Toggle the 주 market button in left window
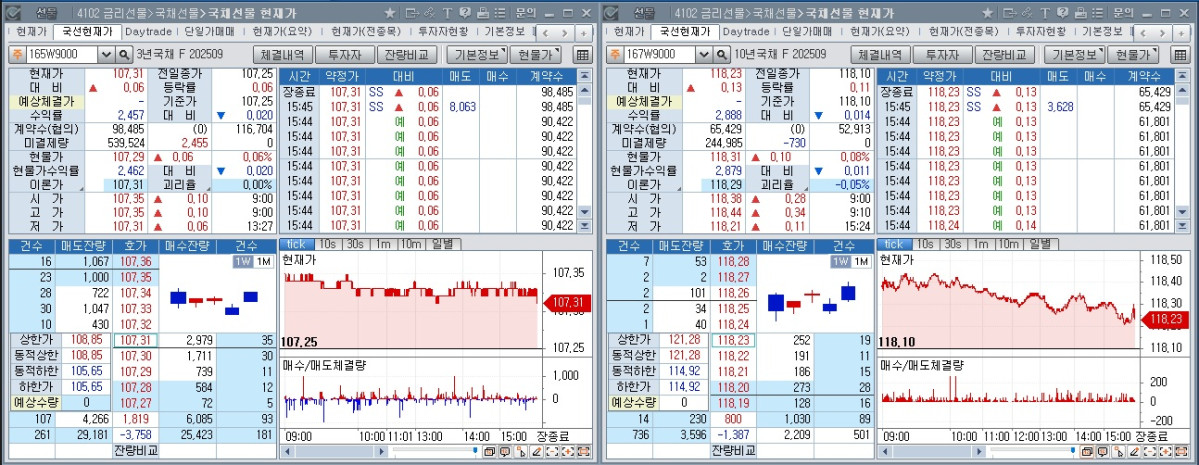The width and height of the screenshot is (1199, 465). [x=16, y=54]
